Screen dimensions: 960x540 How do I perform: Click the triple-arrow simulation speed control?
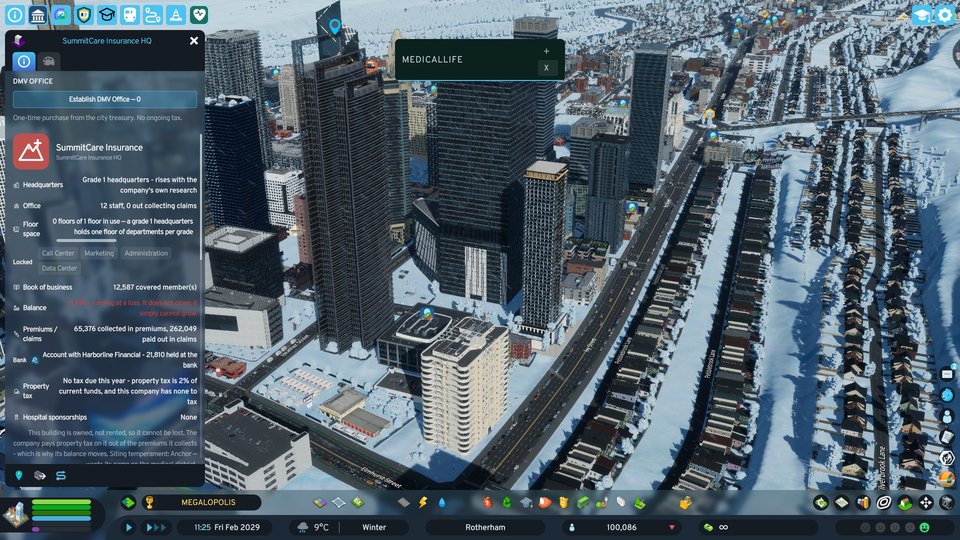click(156, 527)
